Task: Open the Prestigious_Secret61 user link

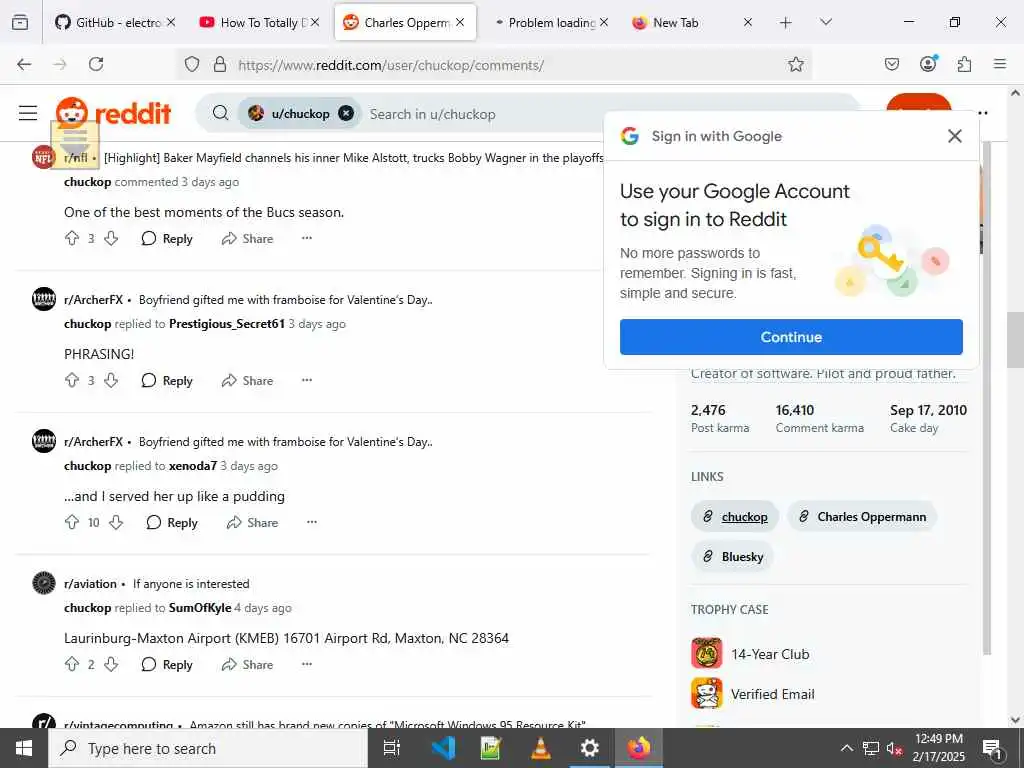Action: tap(227, 324)
